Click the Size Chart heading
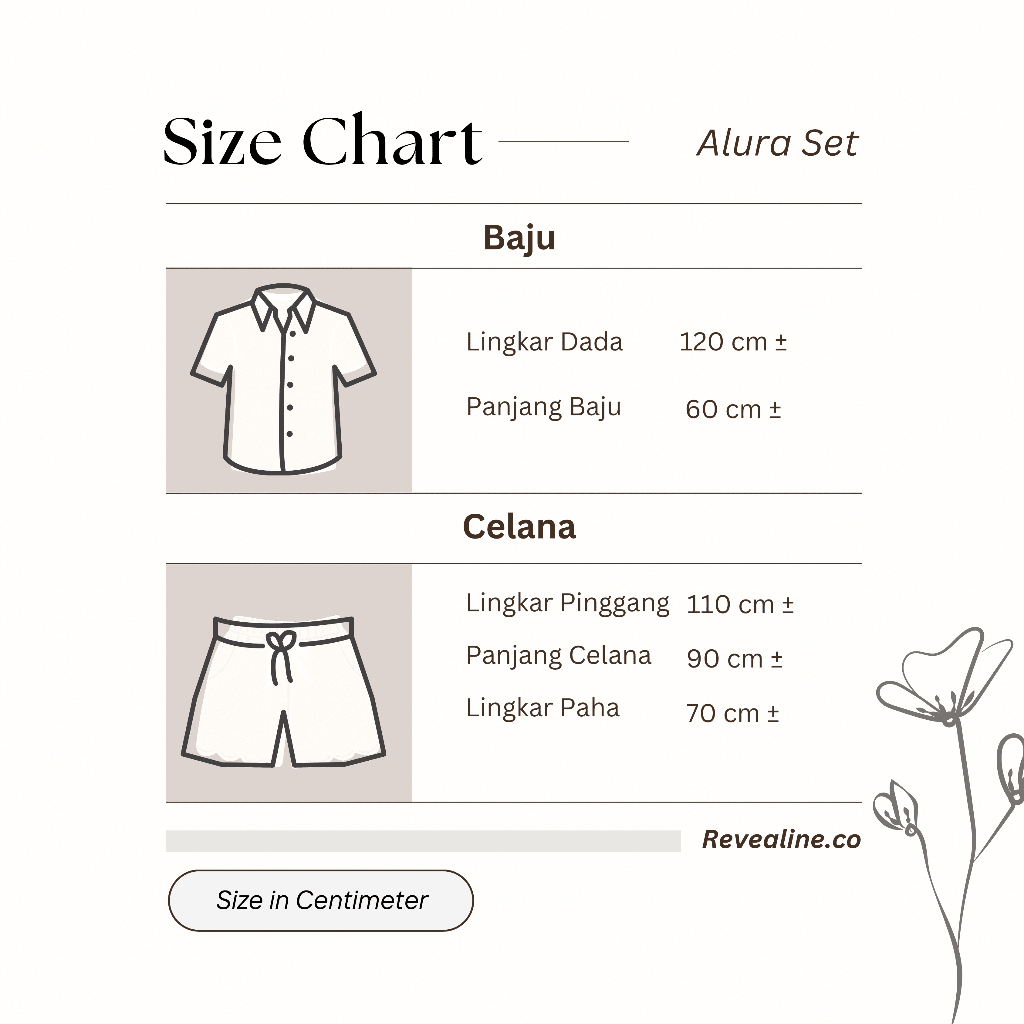This screenshot has height=1024, width=1024. (x=322, y=141)
